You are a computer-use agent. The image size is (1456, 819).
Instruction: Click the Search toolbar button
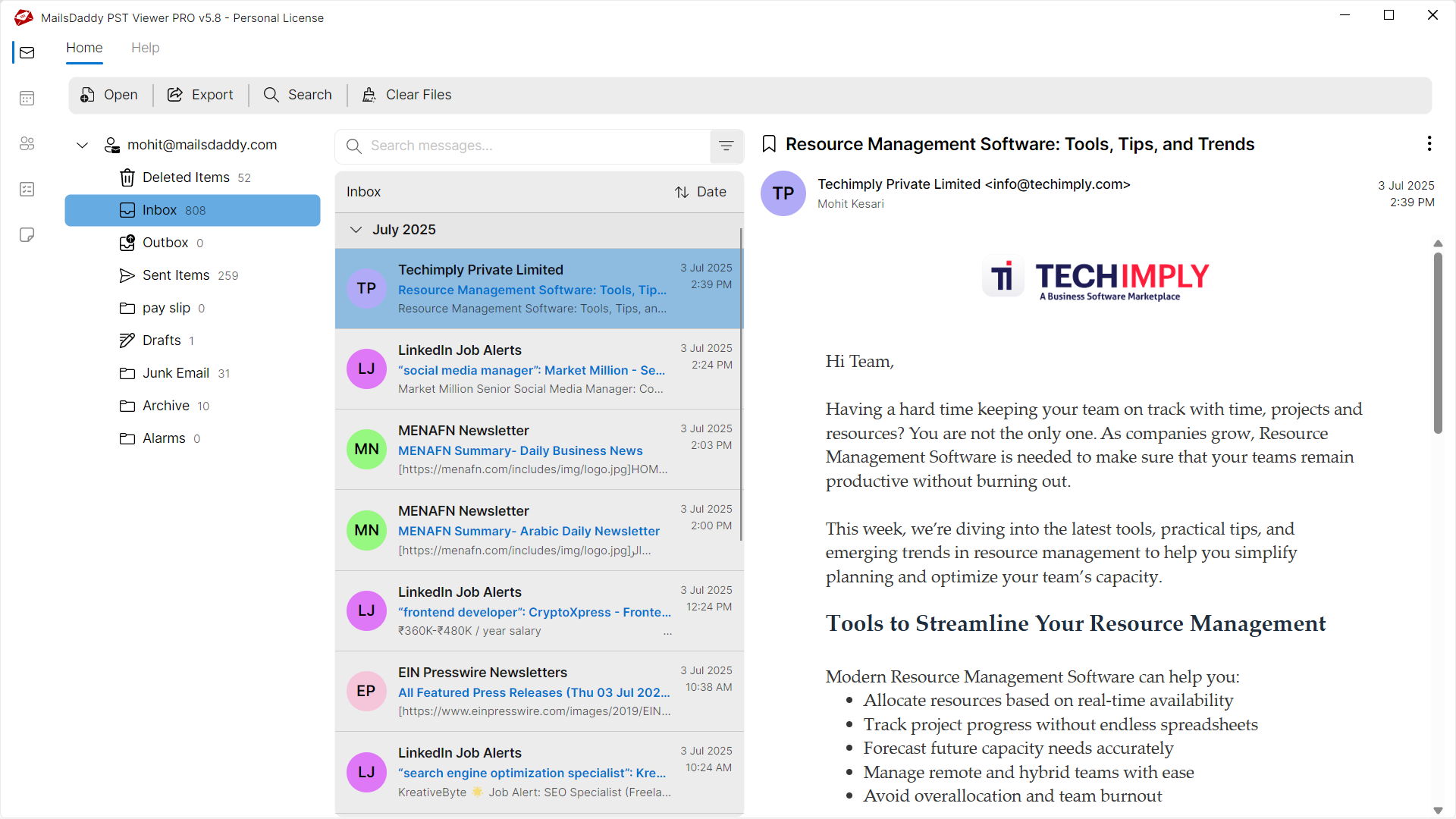(x=297, y=95)
